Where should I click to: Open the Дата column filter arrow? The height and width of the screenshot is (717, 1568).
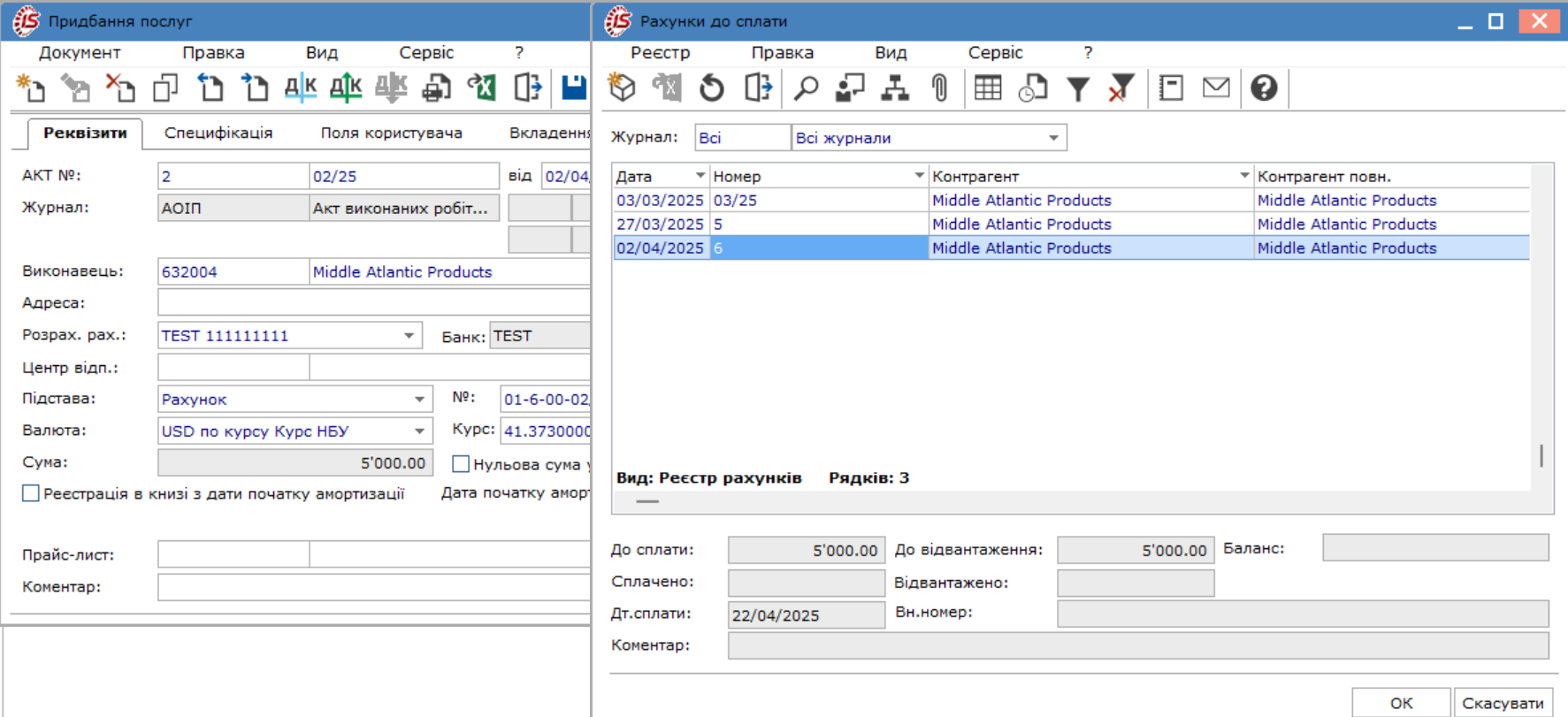click(700, 176)
